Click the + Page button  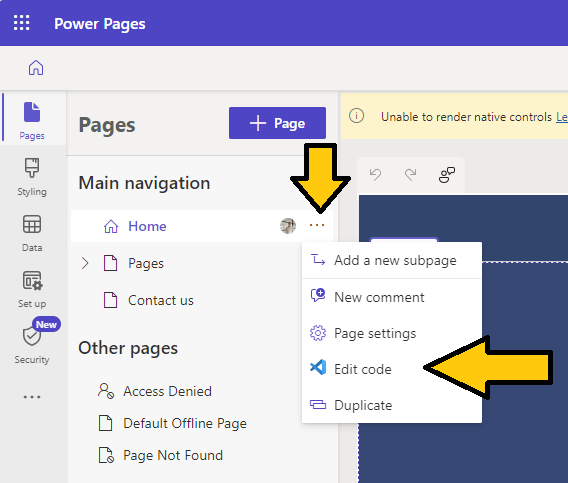tap(277, 123)
